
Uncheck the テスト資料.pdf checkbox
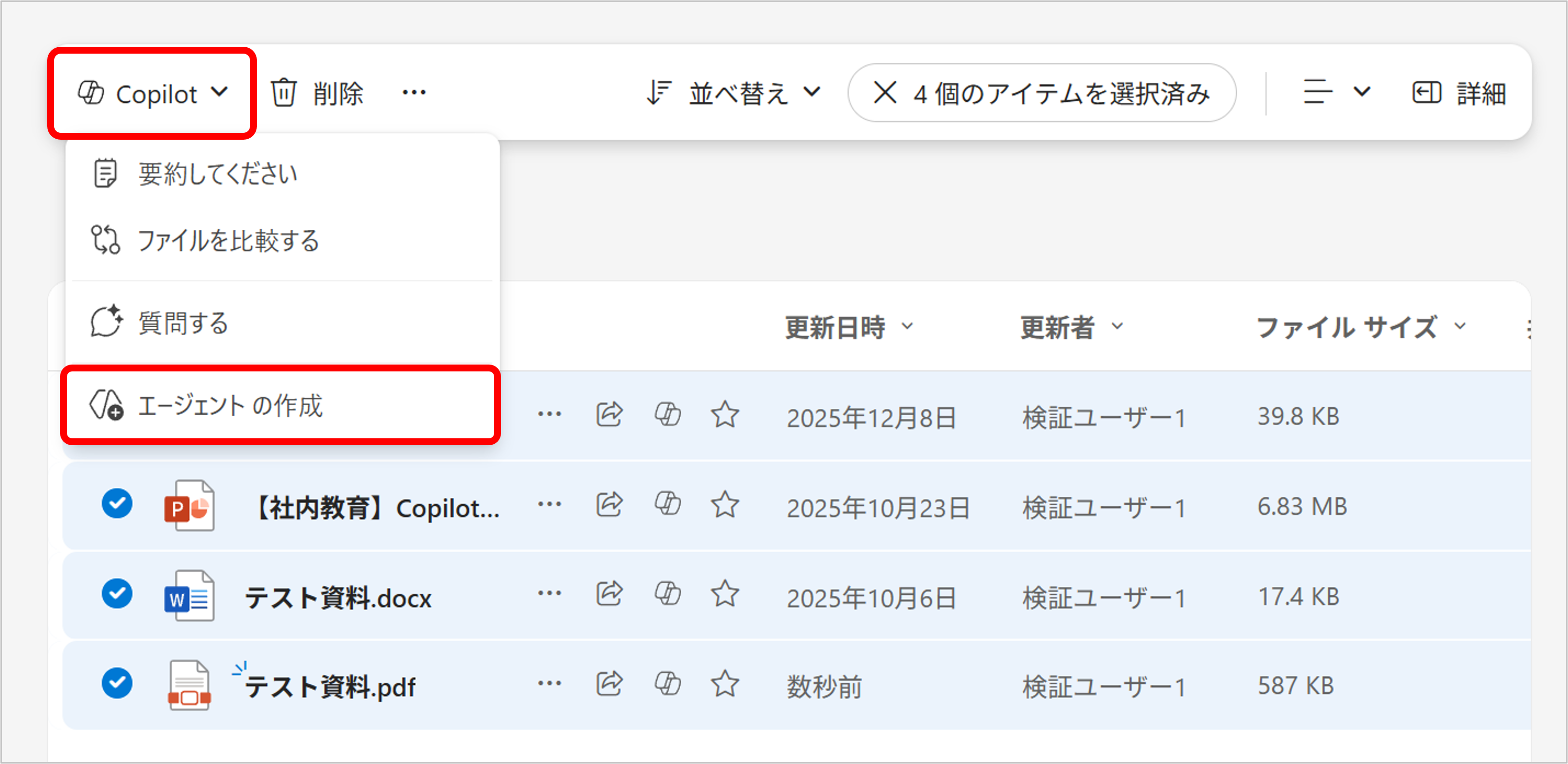tap(117, 683)
